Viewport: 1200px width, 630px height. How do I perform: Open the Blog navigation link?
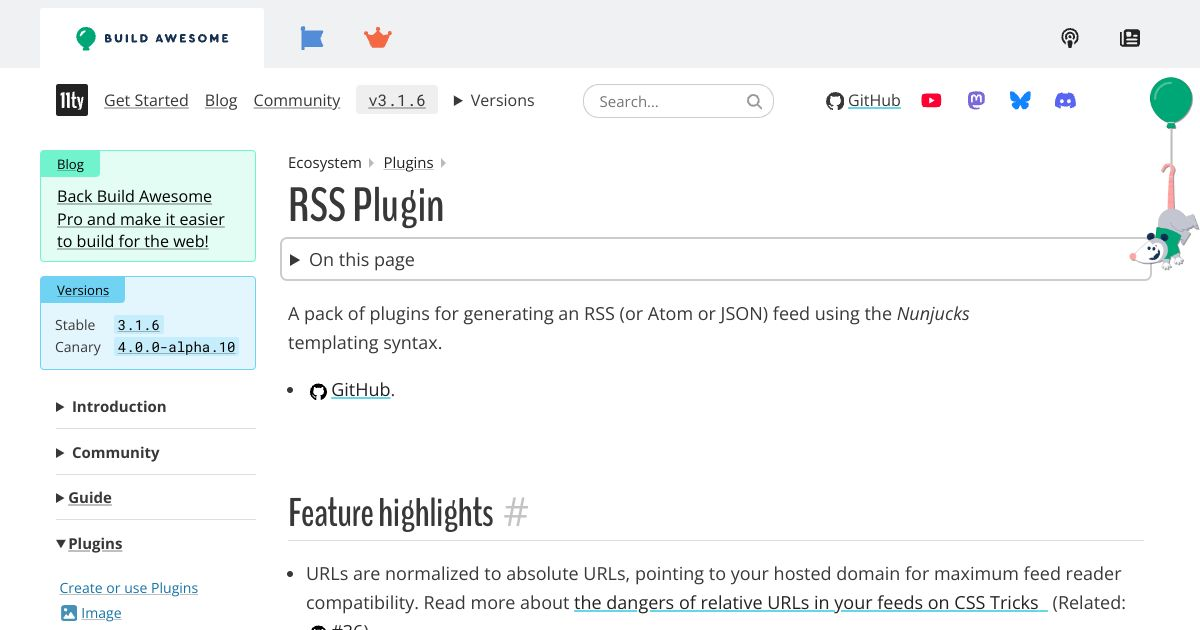(221, 100)
